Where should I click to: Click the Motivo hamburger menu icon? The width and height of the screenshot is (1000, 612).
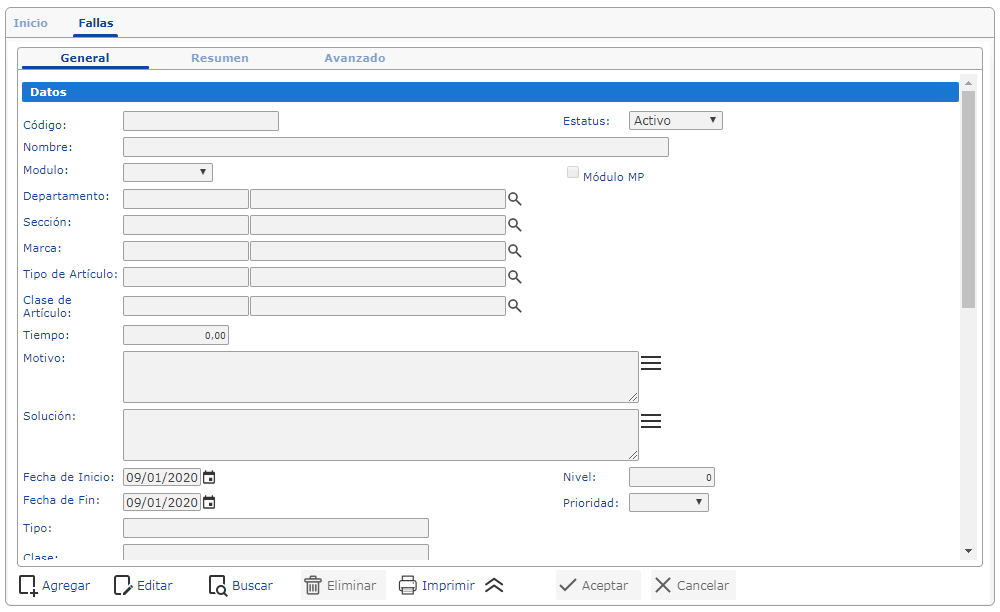(651, 363)
